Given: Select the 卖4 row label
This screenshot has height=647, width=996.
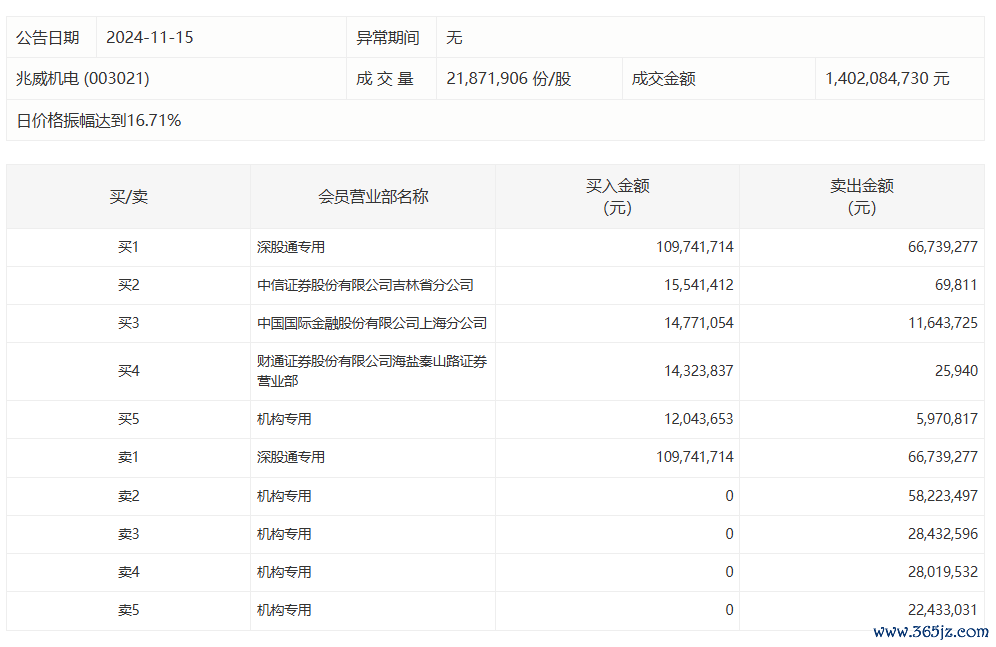Looking at the screenshot, I should [x=128, y=572].
